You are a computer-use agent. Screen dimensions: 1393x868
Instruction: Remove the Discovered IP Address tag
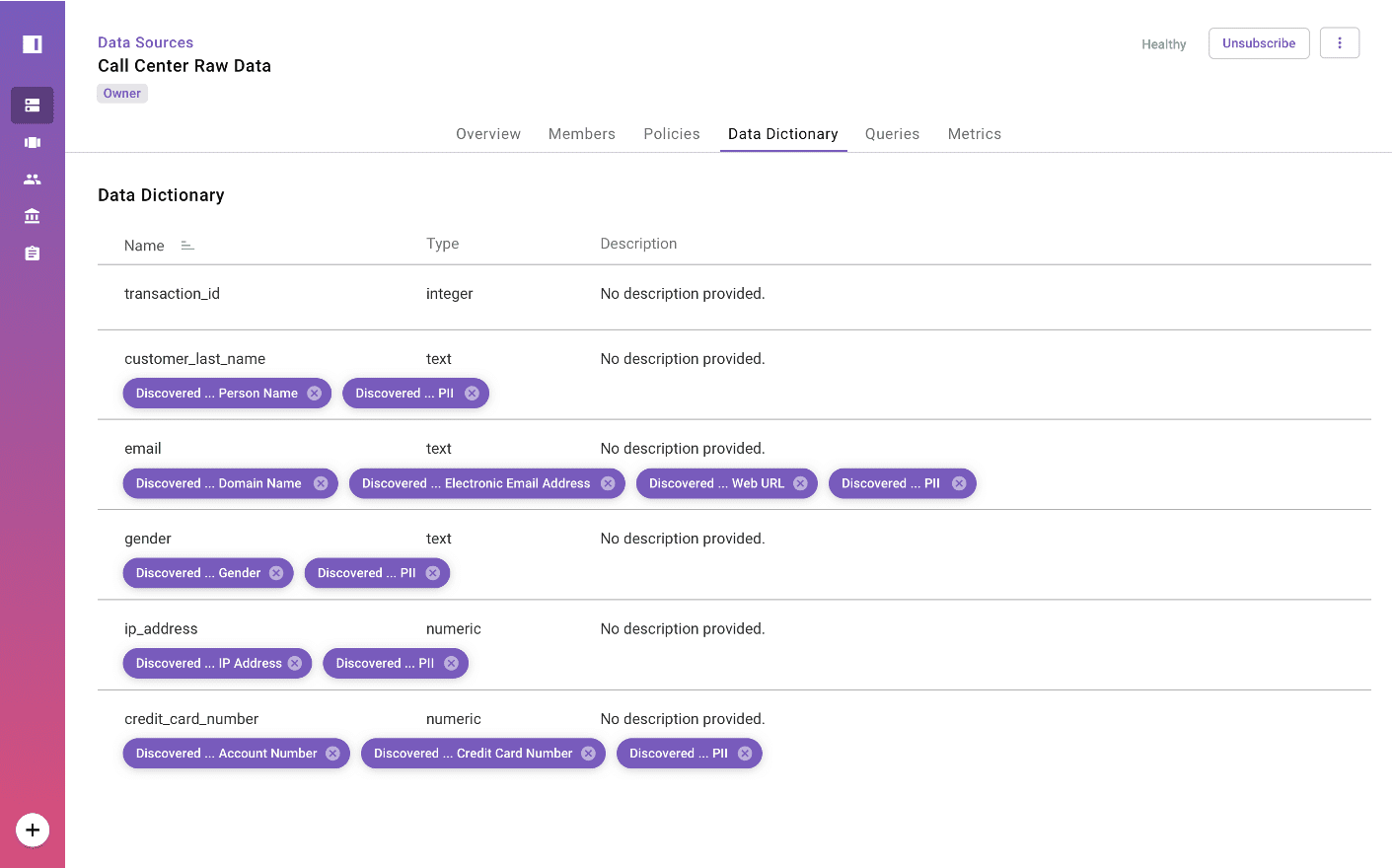point(295,664)
